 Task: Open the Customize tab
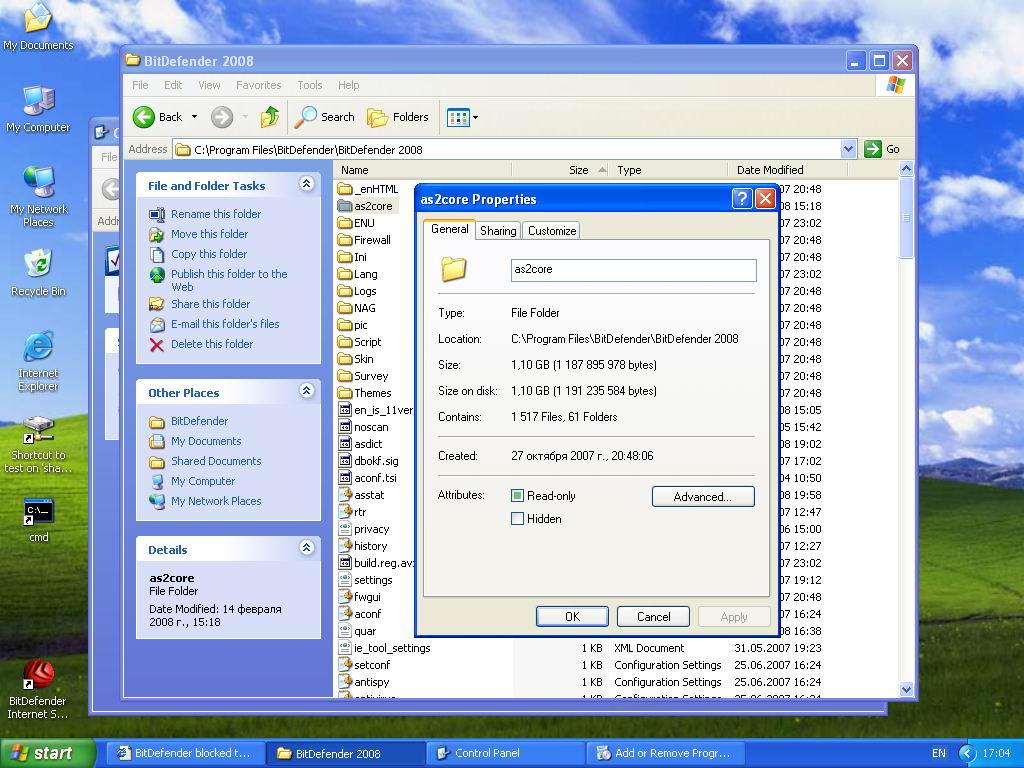pyautogui.click(x=552, y=230)
